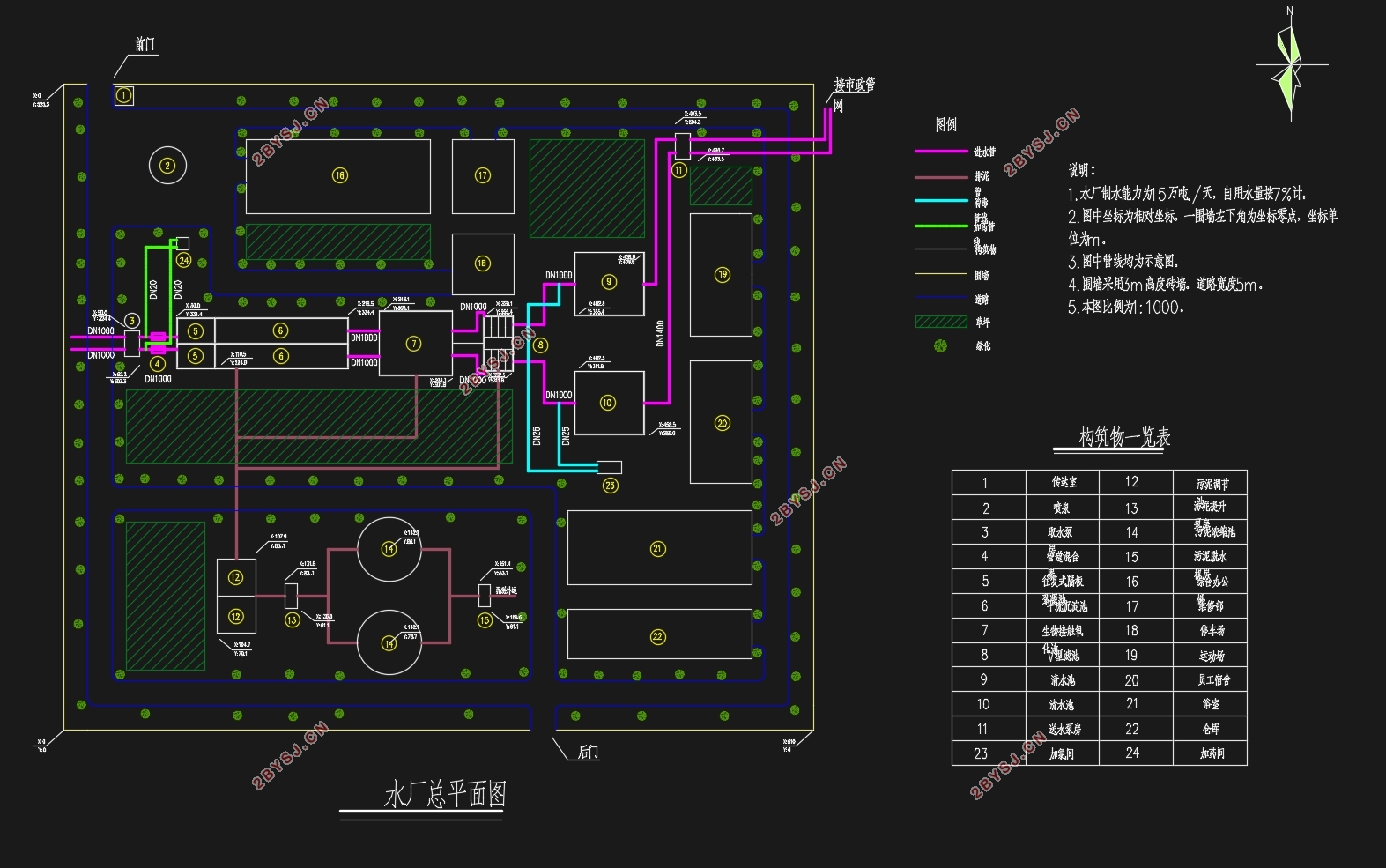Image resolution: width=1386 pixels, height=868 pixels.
Task: Select circled marker 20 on the site plan
Action: [x=723, y=423]
